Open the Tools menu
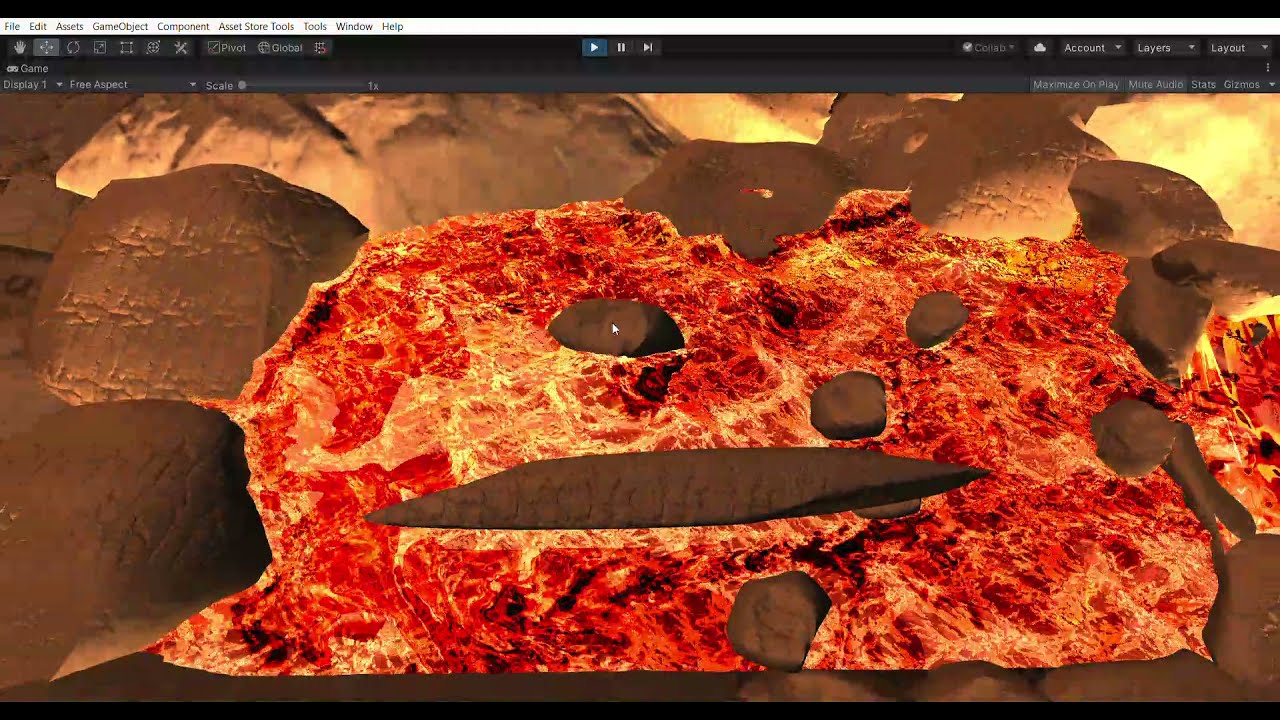The width and height of the screenshot is (1280, 720). click(315, 26)
